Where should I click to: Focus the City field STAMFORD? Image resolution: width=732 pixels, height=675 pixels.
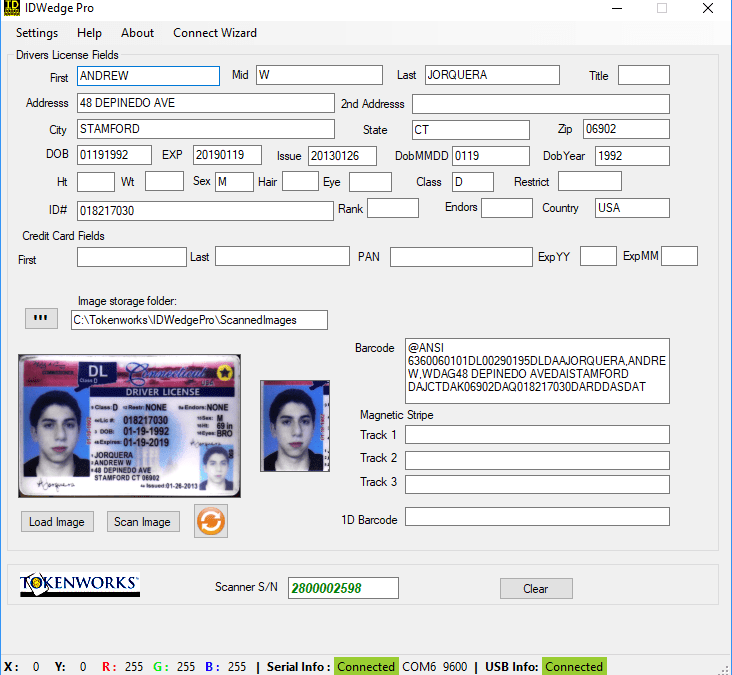(x=206, y=129)
